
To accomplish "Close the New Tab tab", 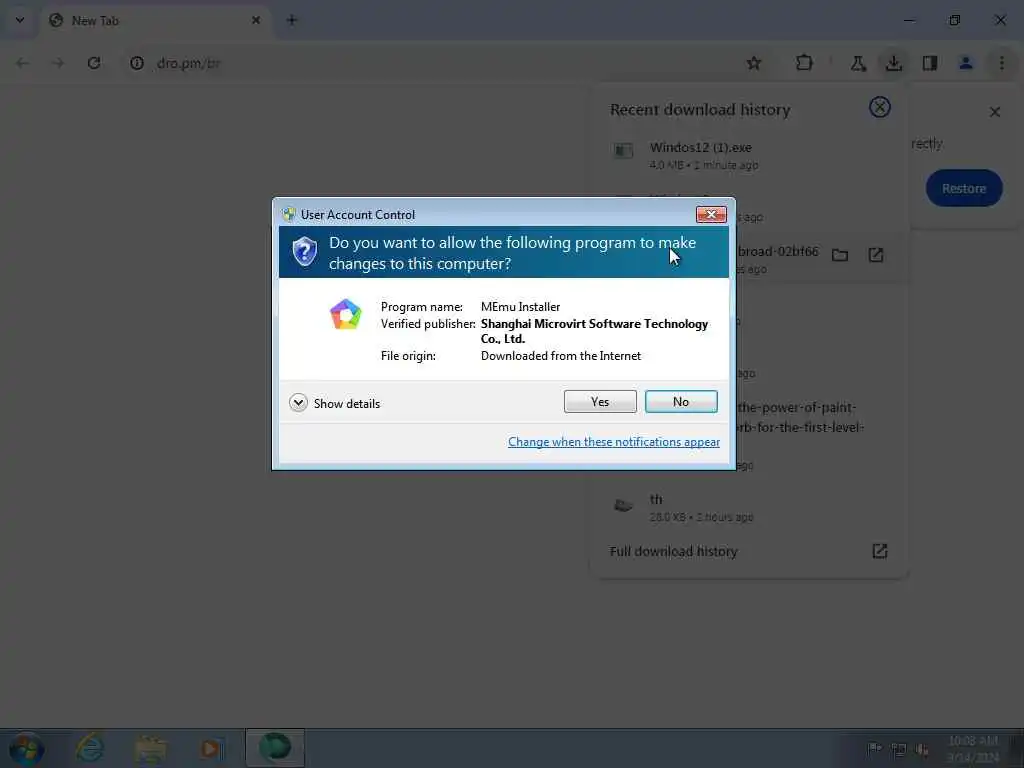I will pyautogui.click(x=256, y=20).
